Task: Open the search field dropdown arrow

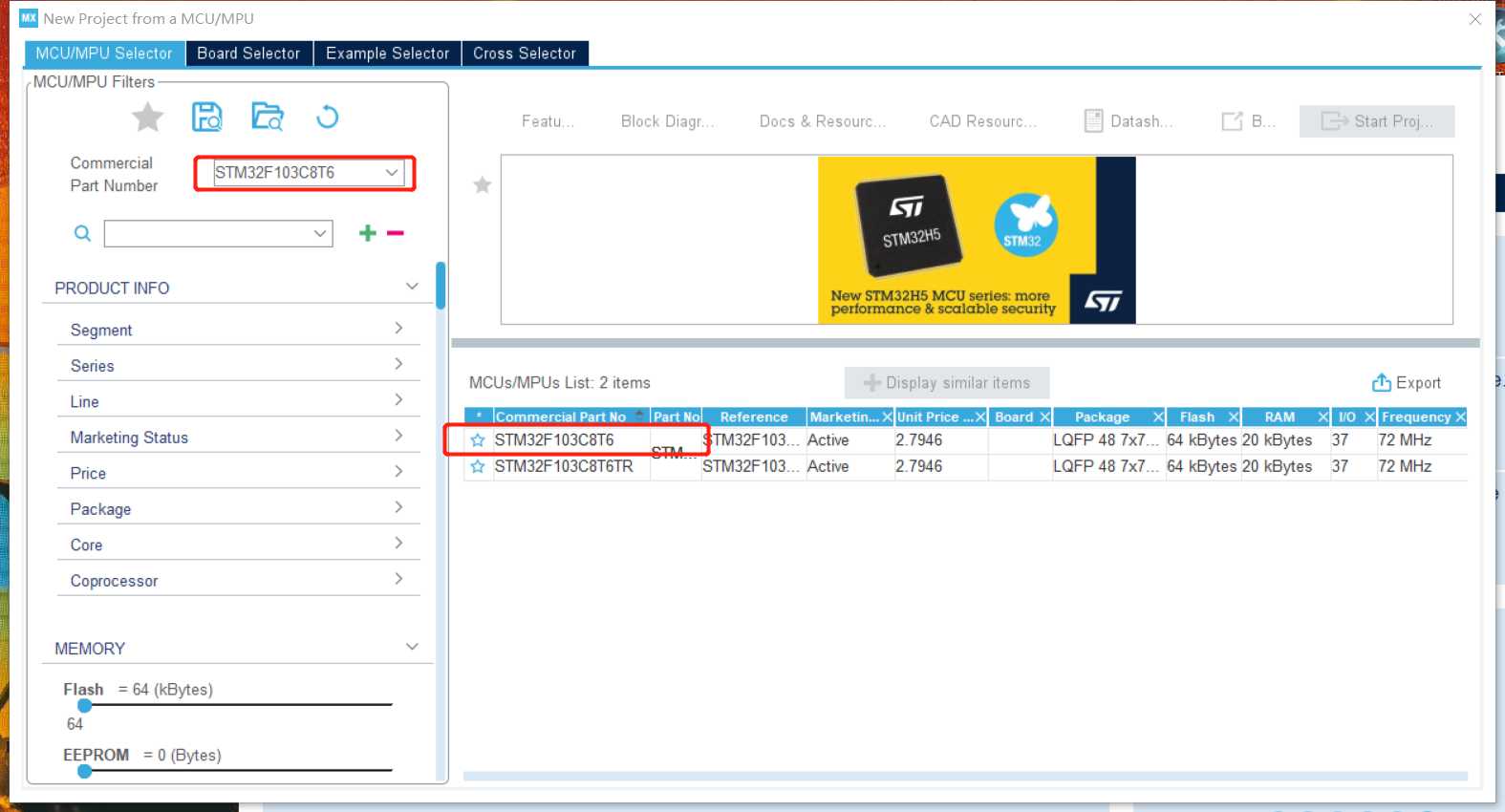Action: tap(320, 233)
